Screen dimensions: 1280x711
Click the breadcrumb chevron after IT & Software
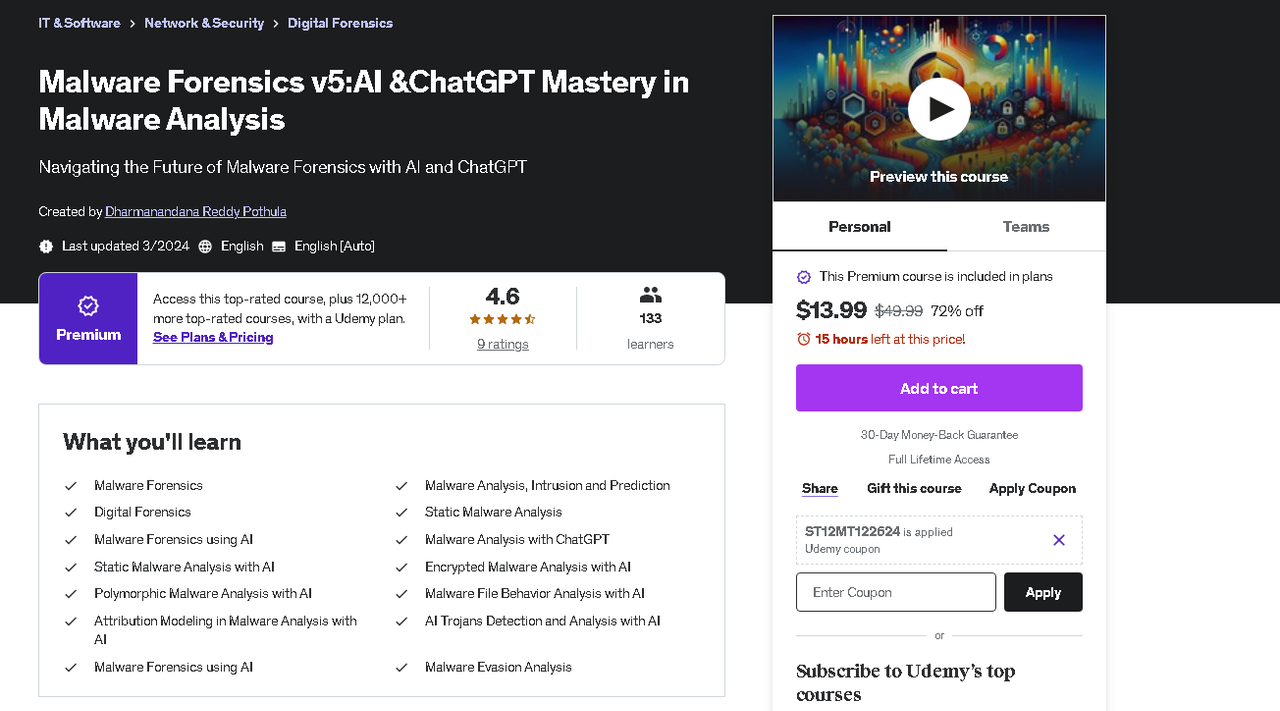tap(132, 23)
